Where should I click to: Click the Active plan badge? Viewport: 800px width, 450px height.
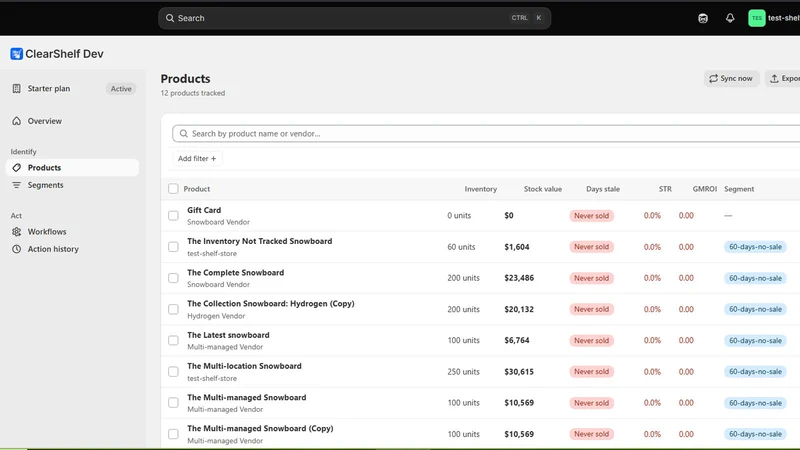[x=121, y=89]
